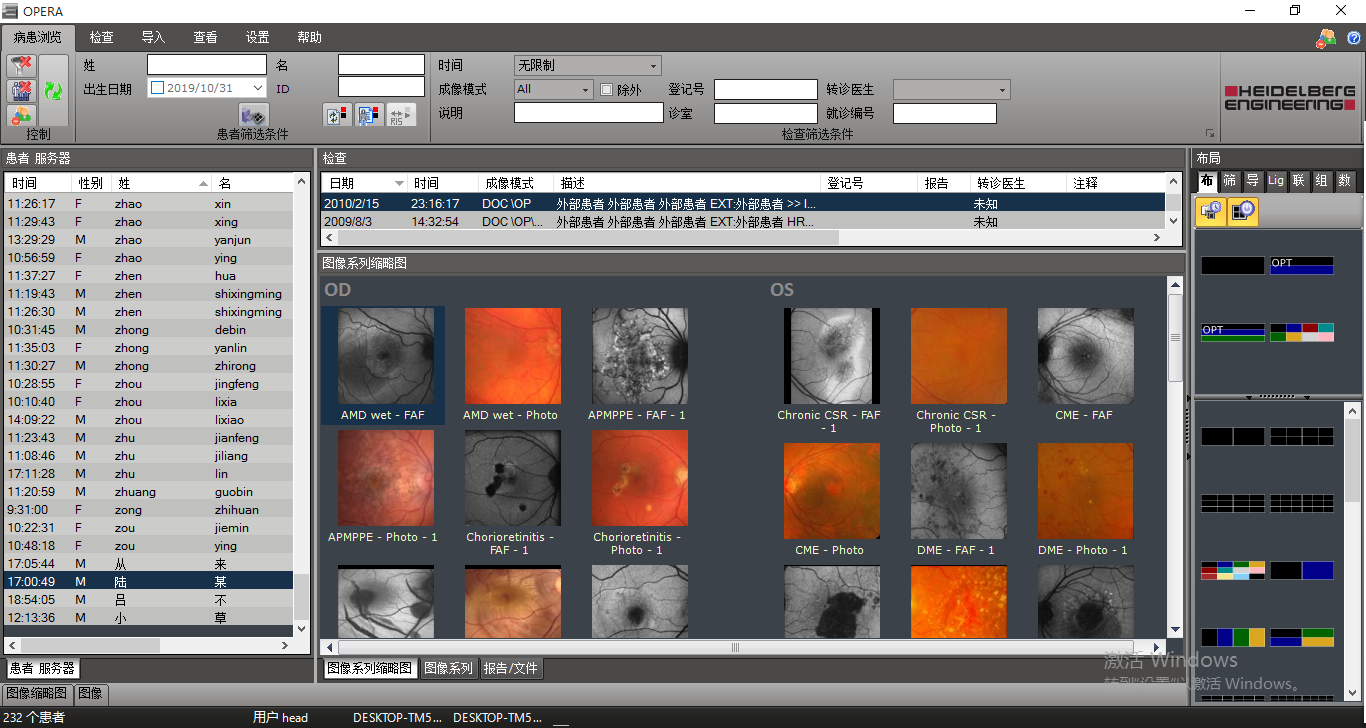This screenshot has width=1366, height=728.
Task: Toggle the 出生日期 date checkbox
Action: click(x=157, y=89)
